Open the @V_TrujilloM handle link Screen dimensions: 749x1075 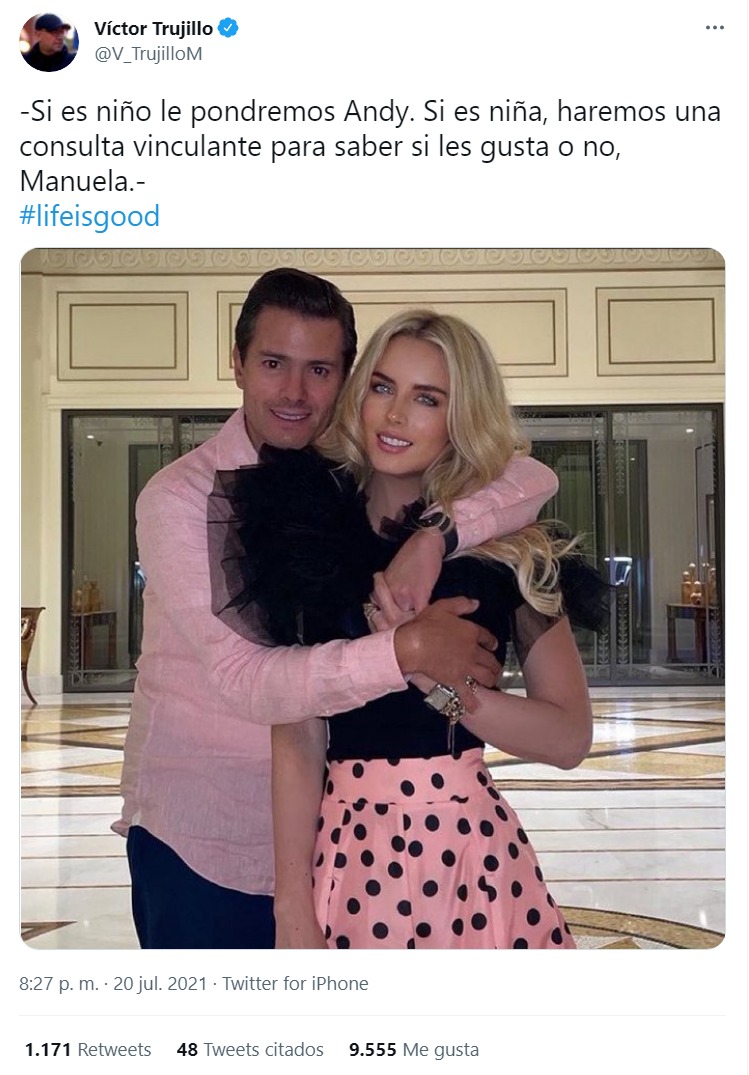coord(148,53)
